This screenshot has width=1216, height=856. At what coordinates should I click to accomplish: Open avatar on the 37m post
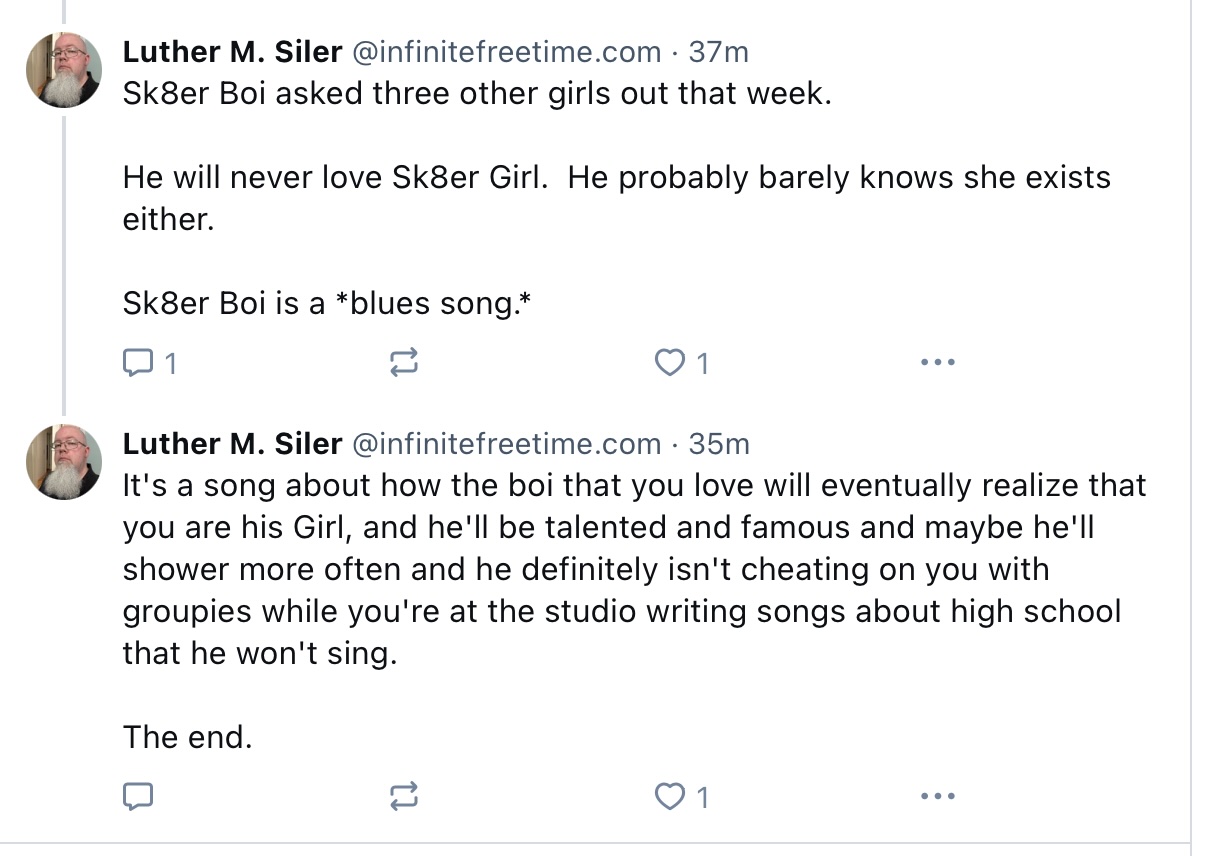click(x=64, y=70)
